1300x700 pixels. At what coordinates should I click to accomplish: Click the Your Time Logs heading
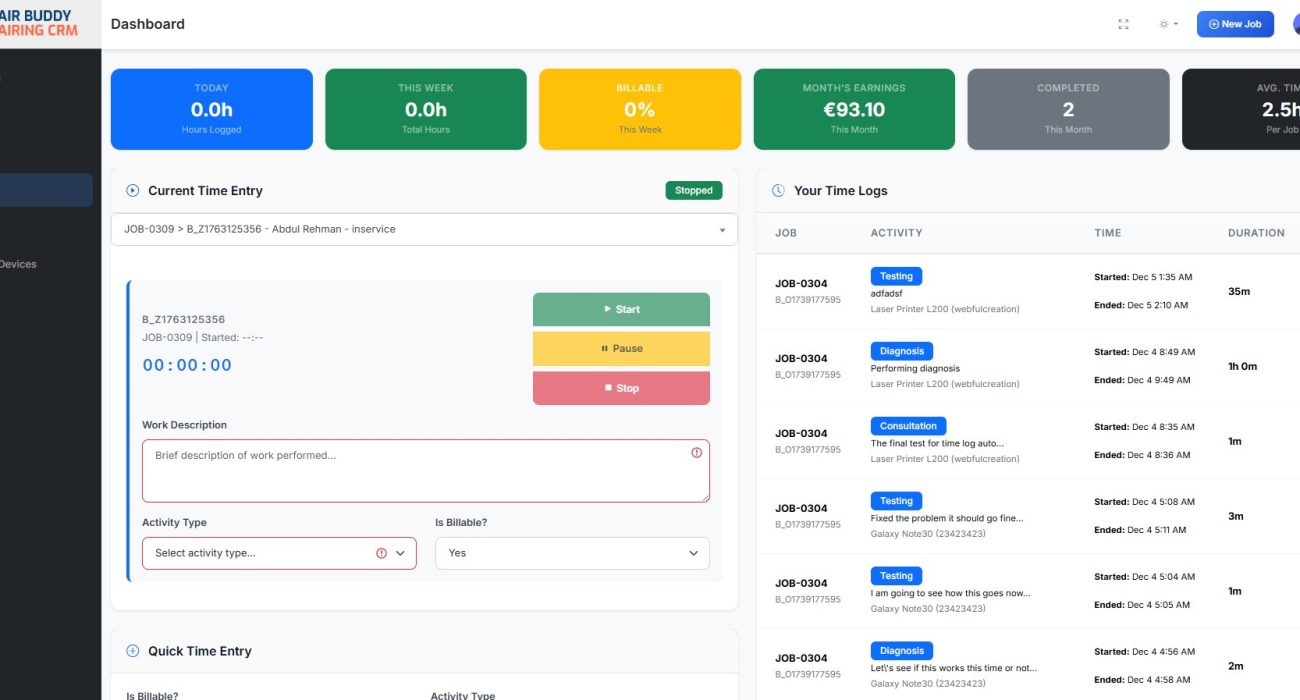(841, 190)
